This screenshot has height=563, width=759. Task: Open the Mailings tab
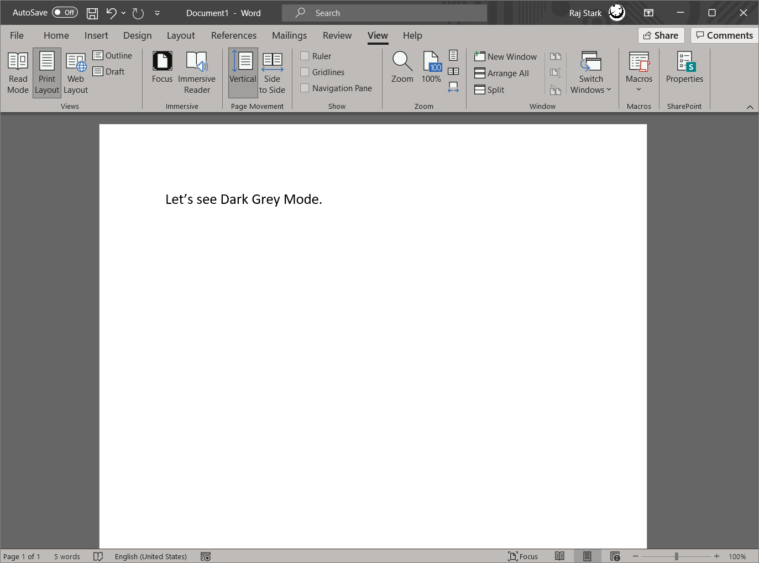[x=289, y=35]
